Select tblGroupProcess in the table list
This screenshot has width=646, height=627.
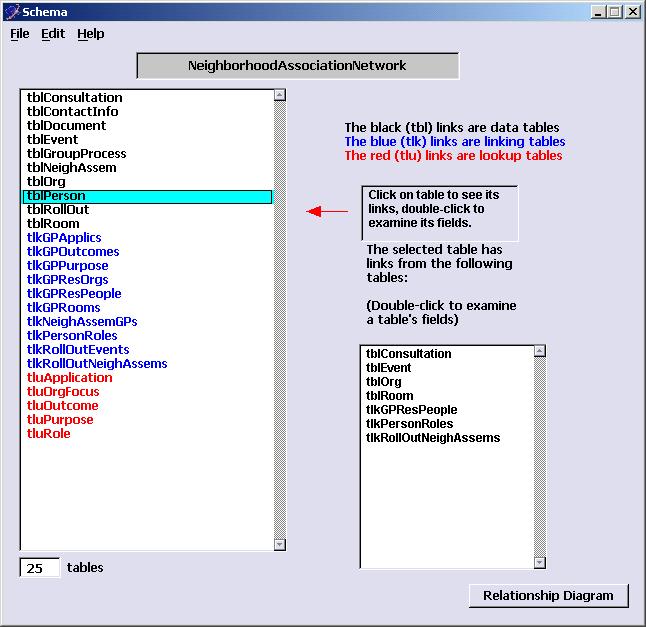click(x=77, y=154)
